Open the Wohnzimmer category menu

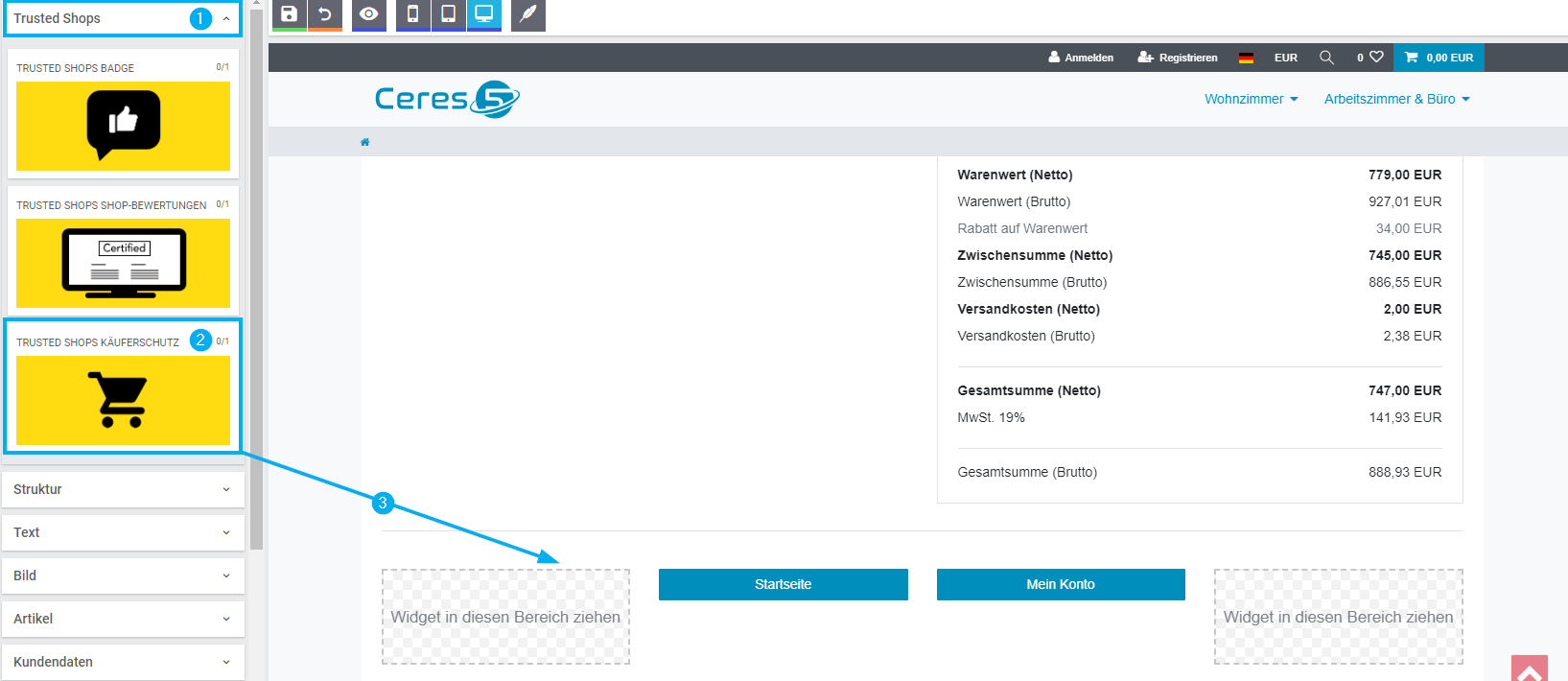(x=1252, y=99)
